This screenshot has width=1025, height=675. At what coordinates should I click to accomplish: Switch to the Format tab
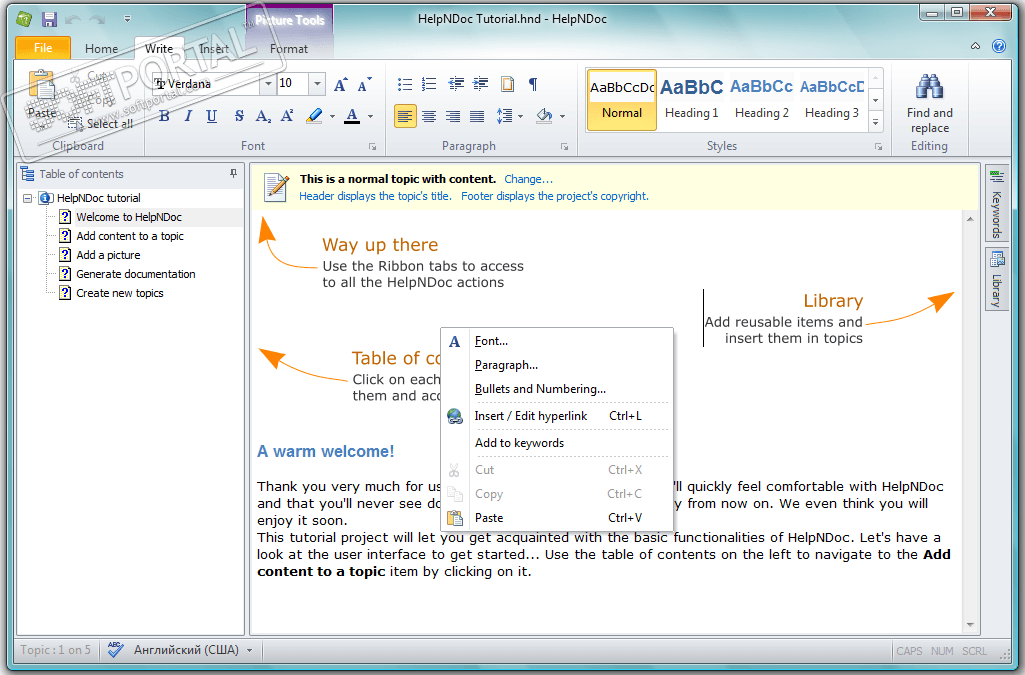click(288, 48)
